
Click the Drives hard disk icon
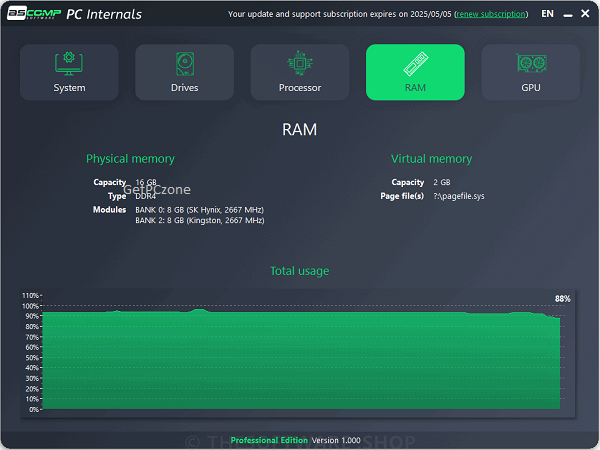click(184, 64)
